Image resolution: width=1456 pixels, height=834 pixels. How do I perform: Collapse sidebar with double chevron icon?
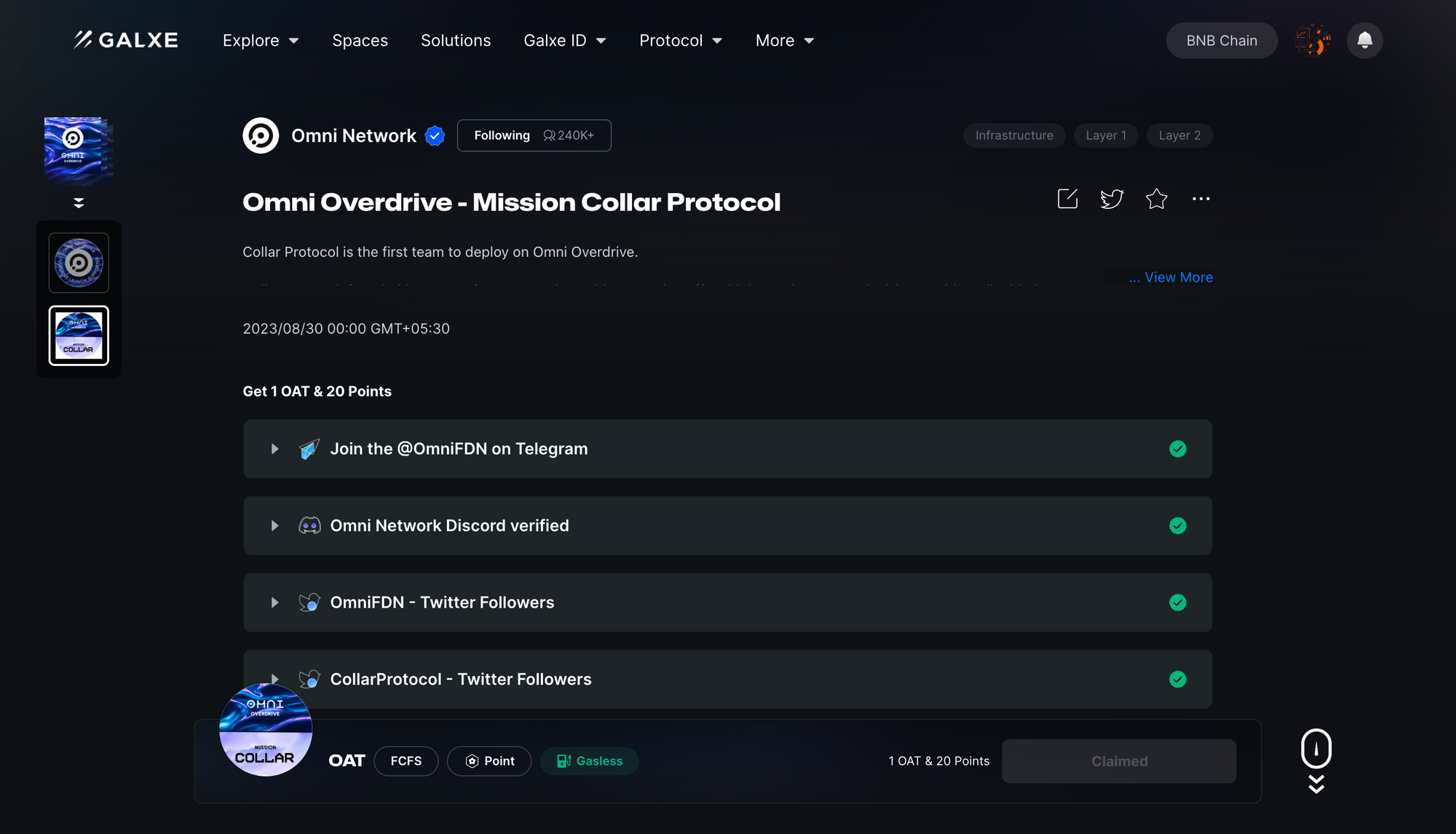click(79, 203)
